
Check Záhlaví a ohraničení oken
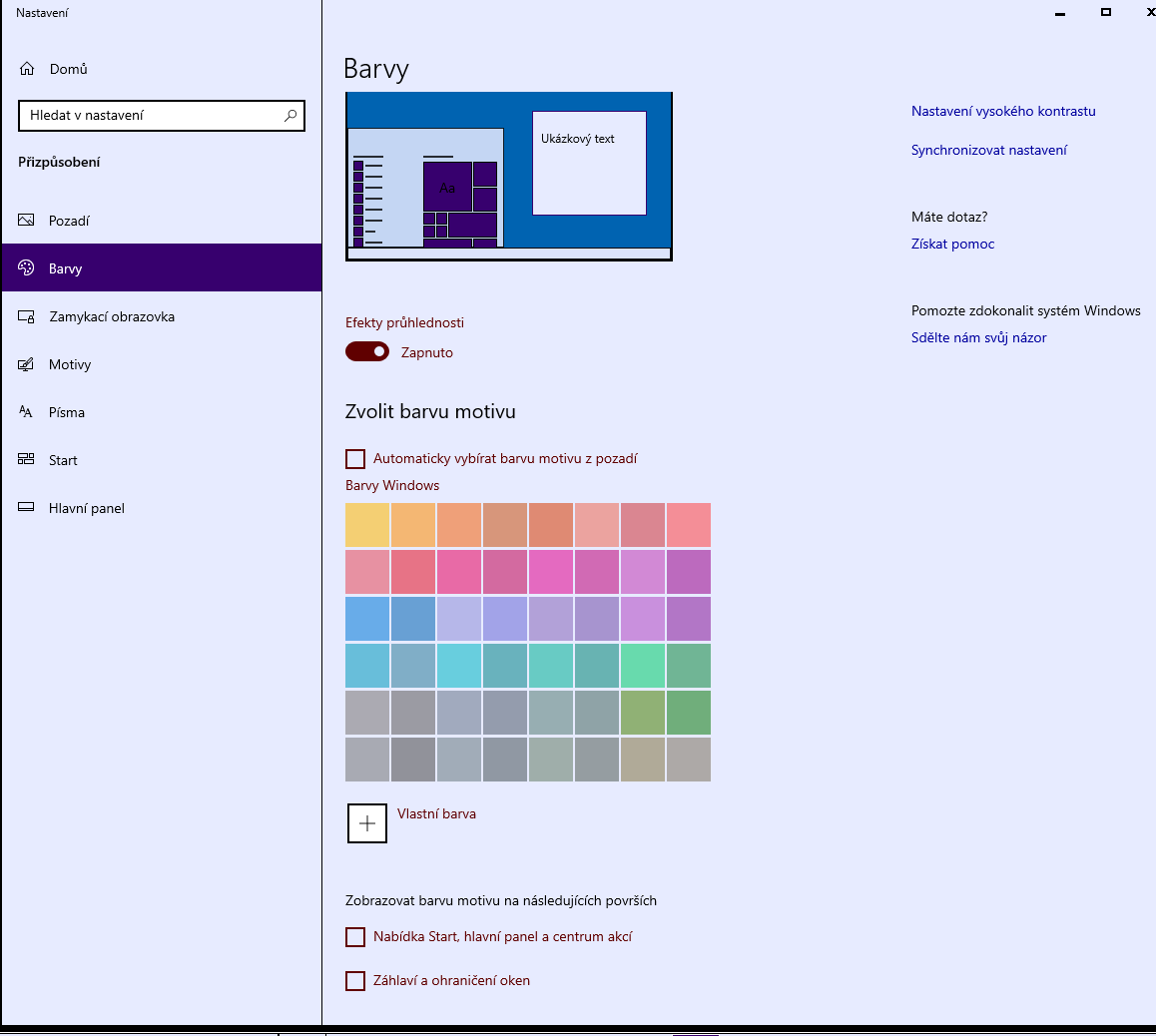355,981
